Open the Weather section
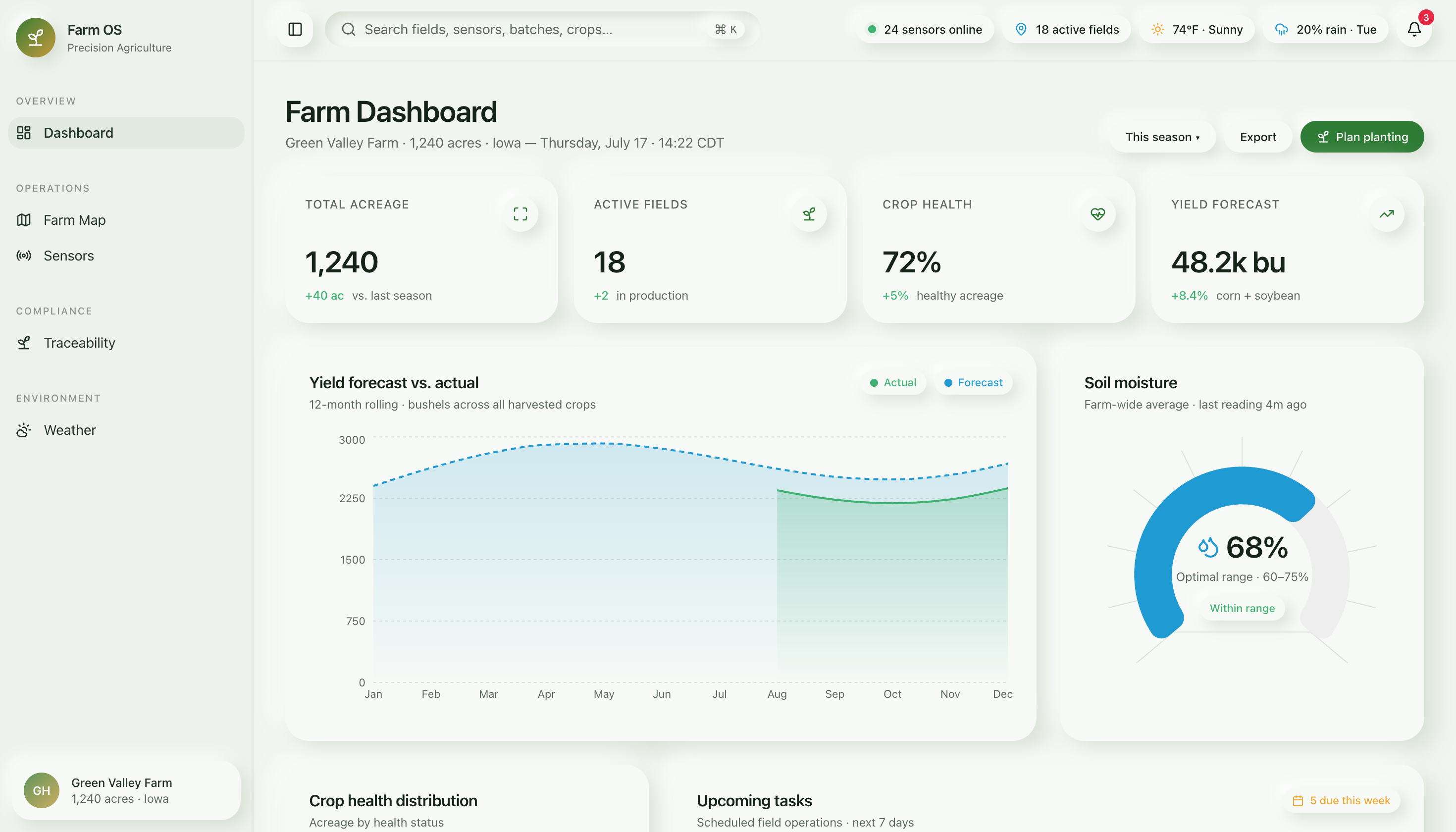This screenshot has height=832, width=1456. click(x=126, y=430)
